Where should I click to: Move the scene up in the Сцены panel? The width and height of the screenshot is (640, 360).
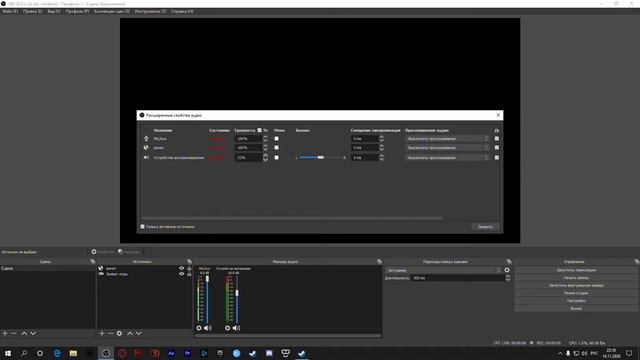point(24,333)
